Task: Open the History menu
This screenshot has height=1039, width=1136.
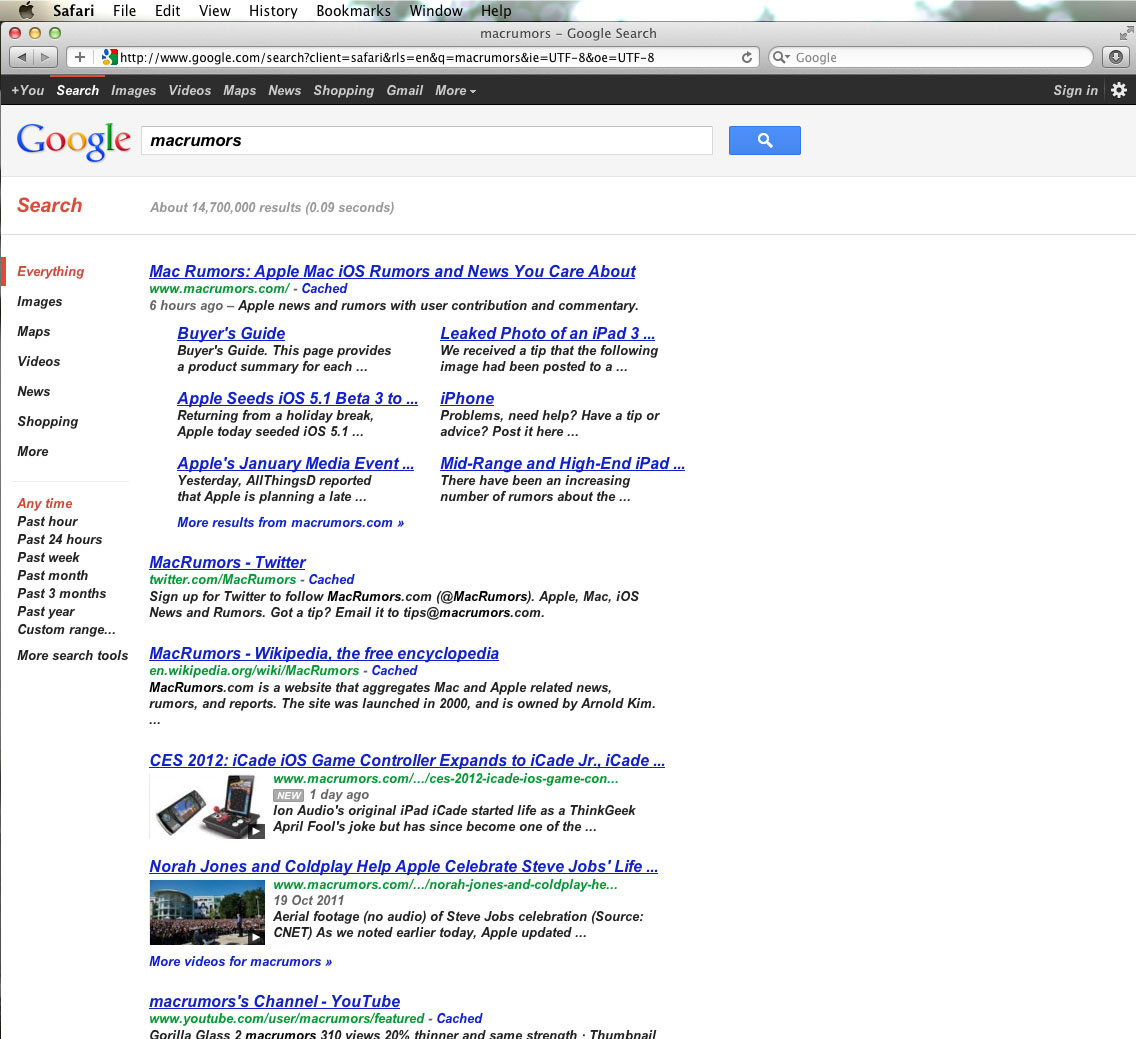Action: pos(273,11)
